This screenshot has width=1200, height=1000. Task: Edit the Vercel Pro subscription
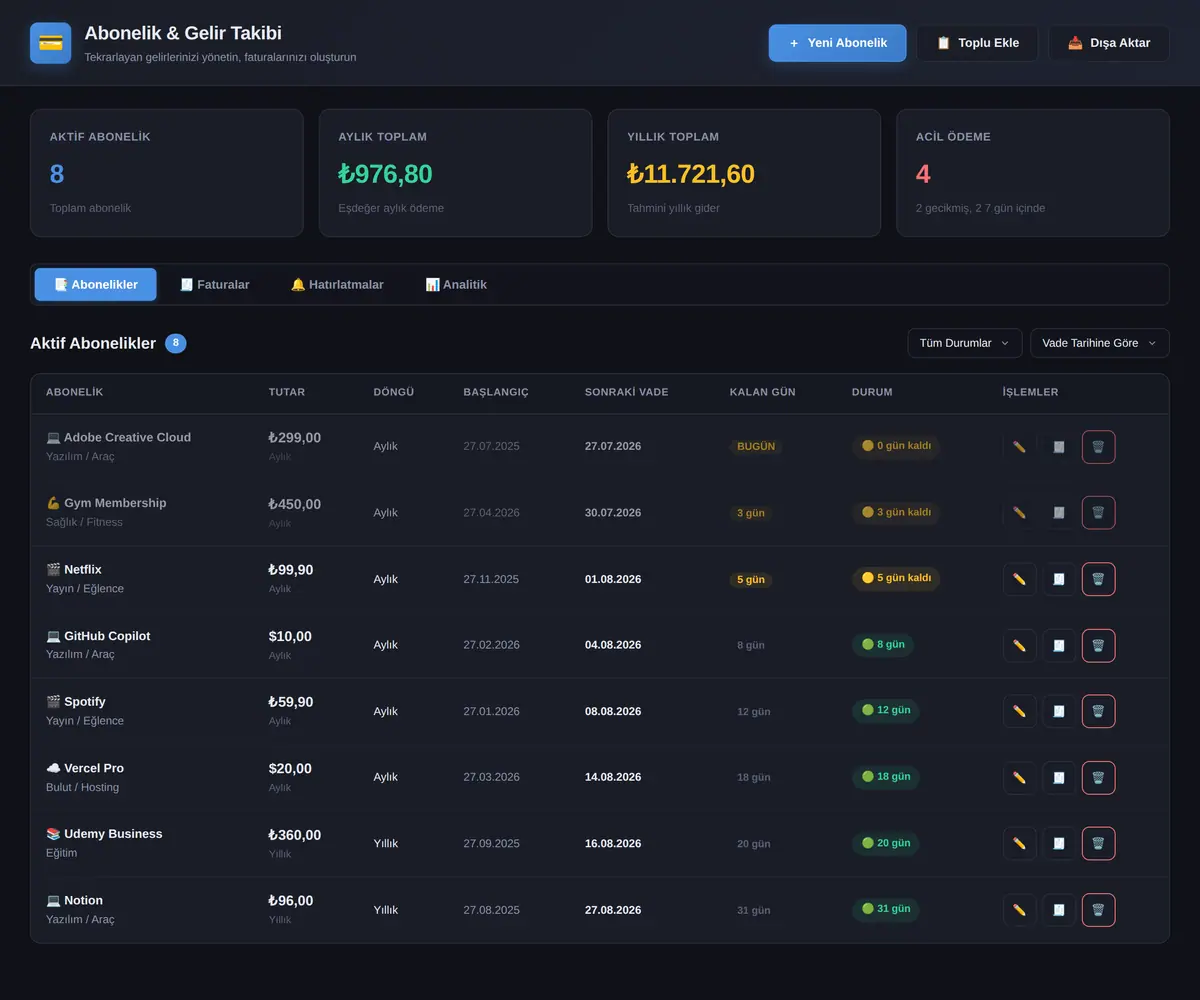tap(1019, 777)
